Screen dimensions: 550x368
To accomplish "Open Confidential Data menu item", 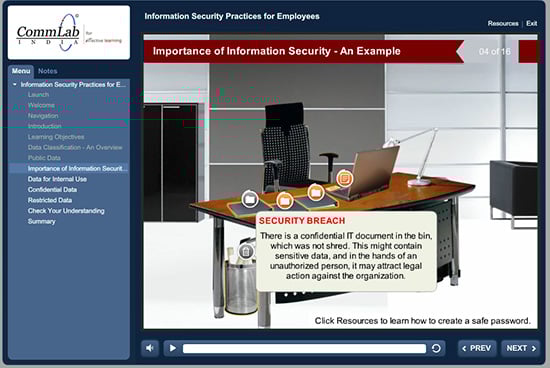I will (x=52, y=189).
